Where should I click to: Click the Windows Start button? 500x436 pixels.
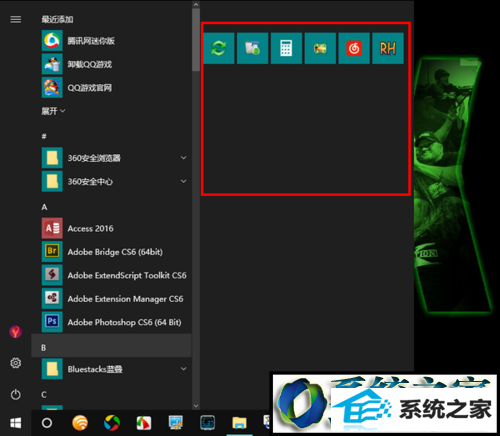pos(16,423)
